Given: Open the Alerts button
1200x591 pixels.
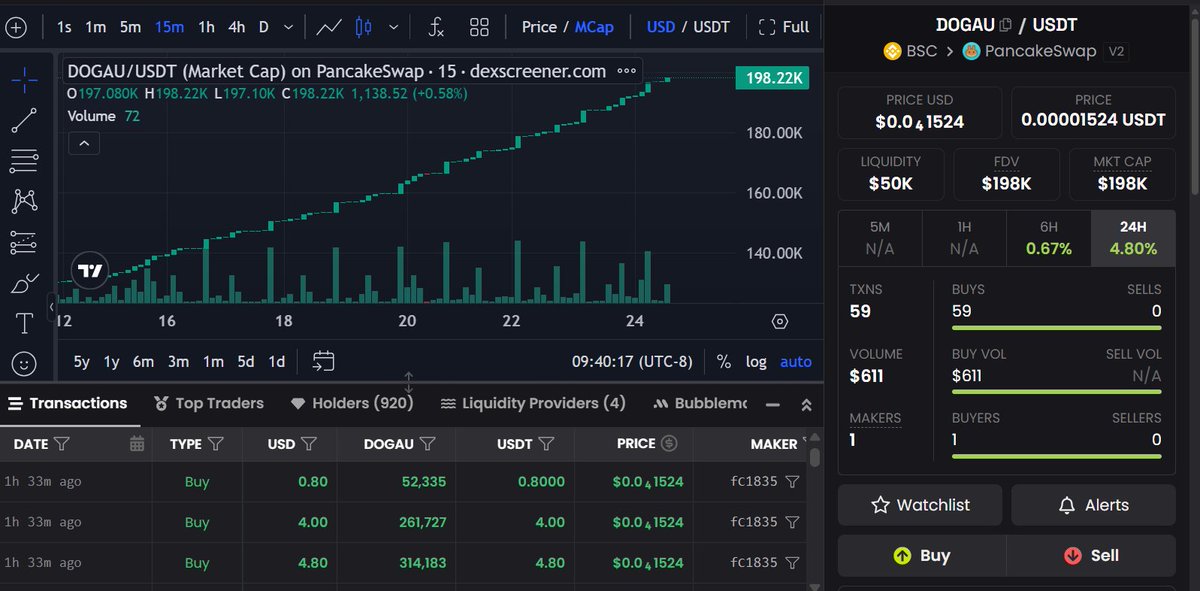Looking at the screenshot, I should 1093,505.
